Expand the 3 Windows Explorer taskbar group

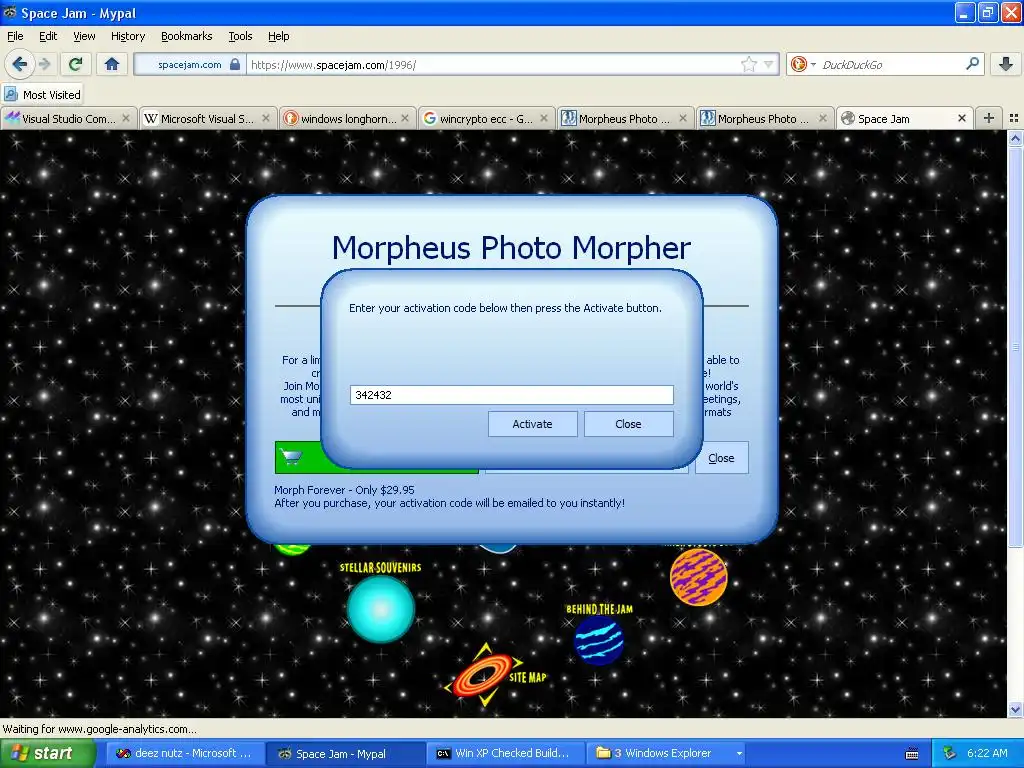666,753
